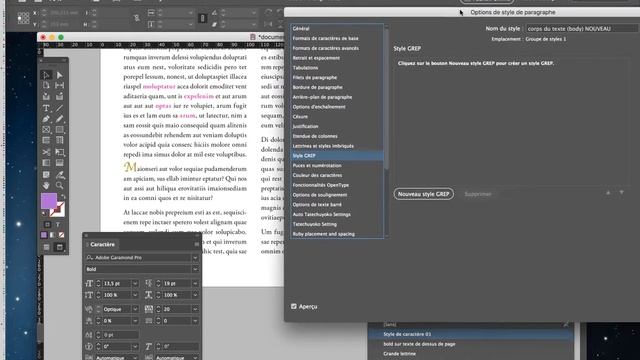
Task: Select Puces et numérotation category
Action: (x=337, y=166)
